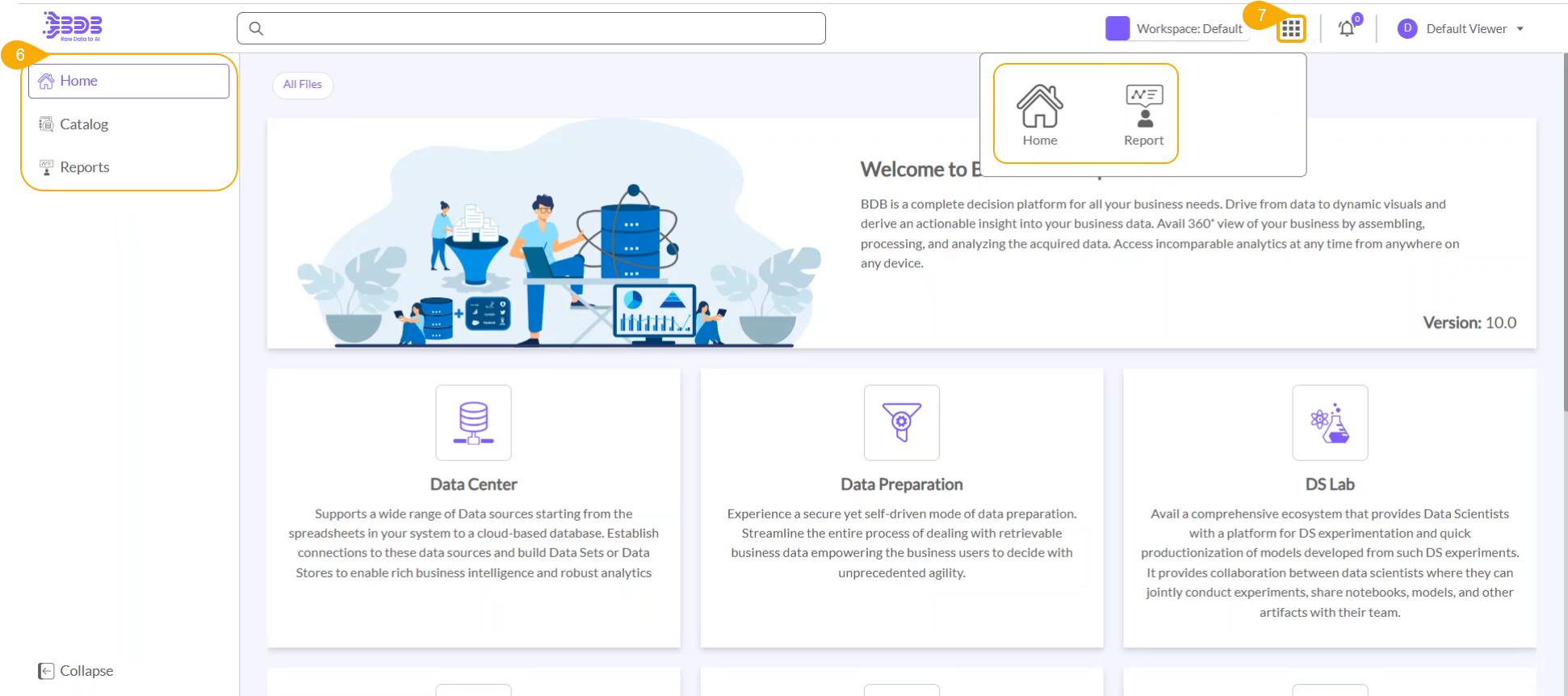Click the Data Center database icon

coord(473,422)
